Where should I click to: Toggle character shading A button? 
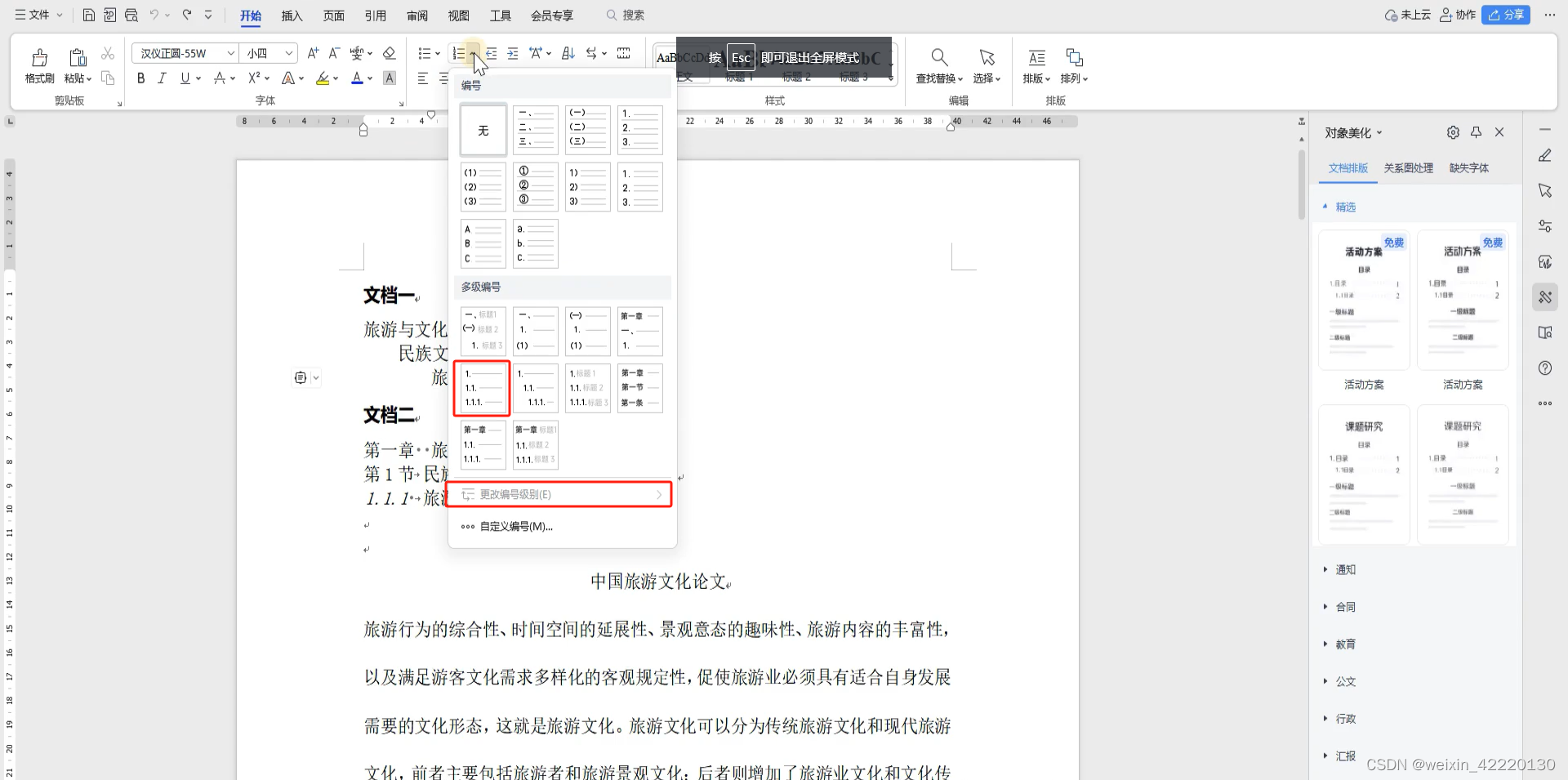[390, 78]
